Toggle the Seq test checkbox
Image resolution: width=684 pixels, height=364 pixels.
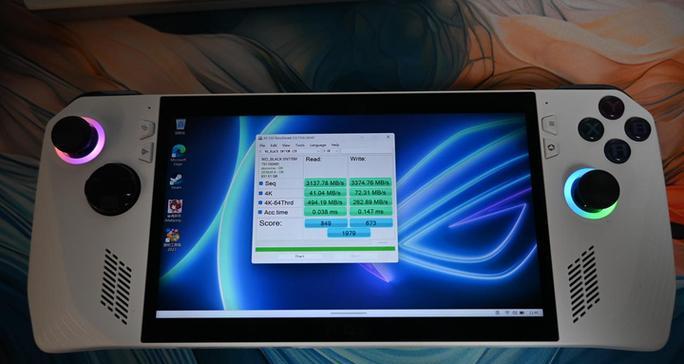261,183
